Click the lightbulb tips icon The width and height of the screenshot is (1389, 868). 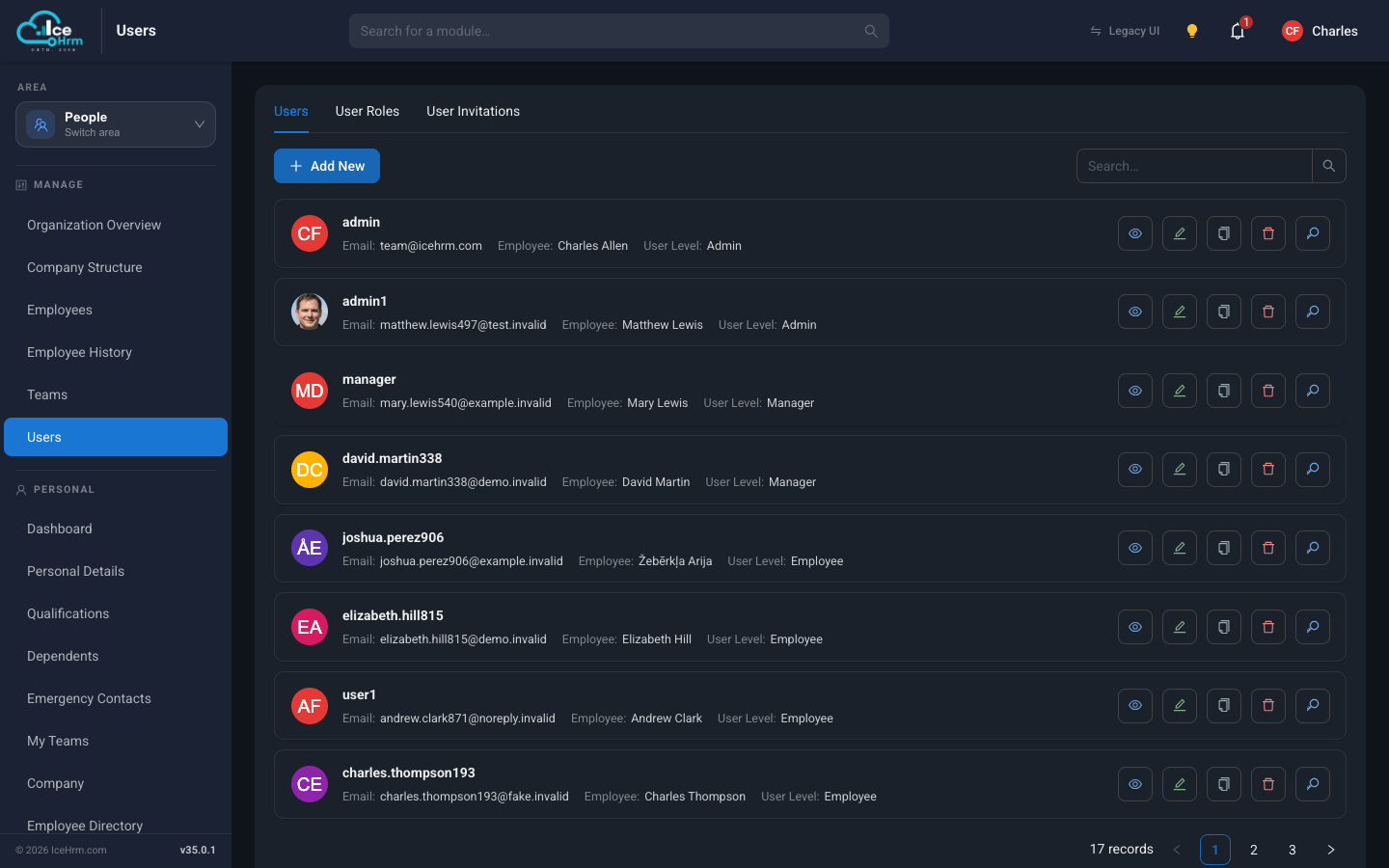click(1192, 31)
